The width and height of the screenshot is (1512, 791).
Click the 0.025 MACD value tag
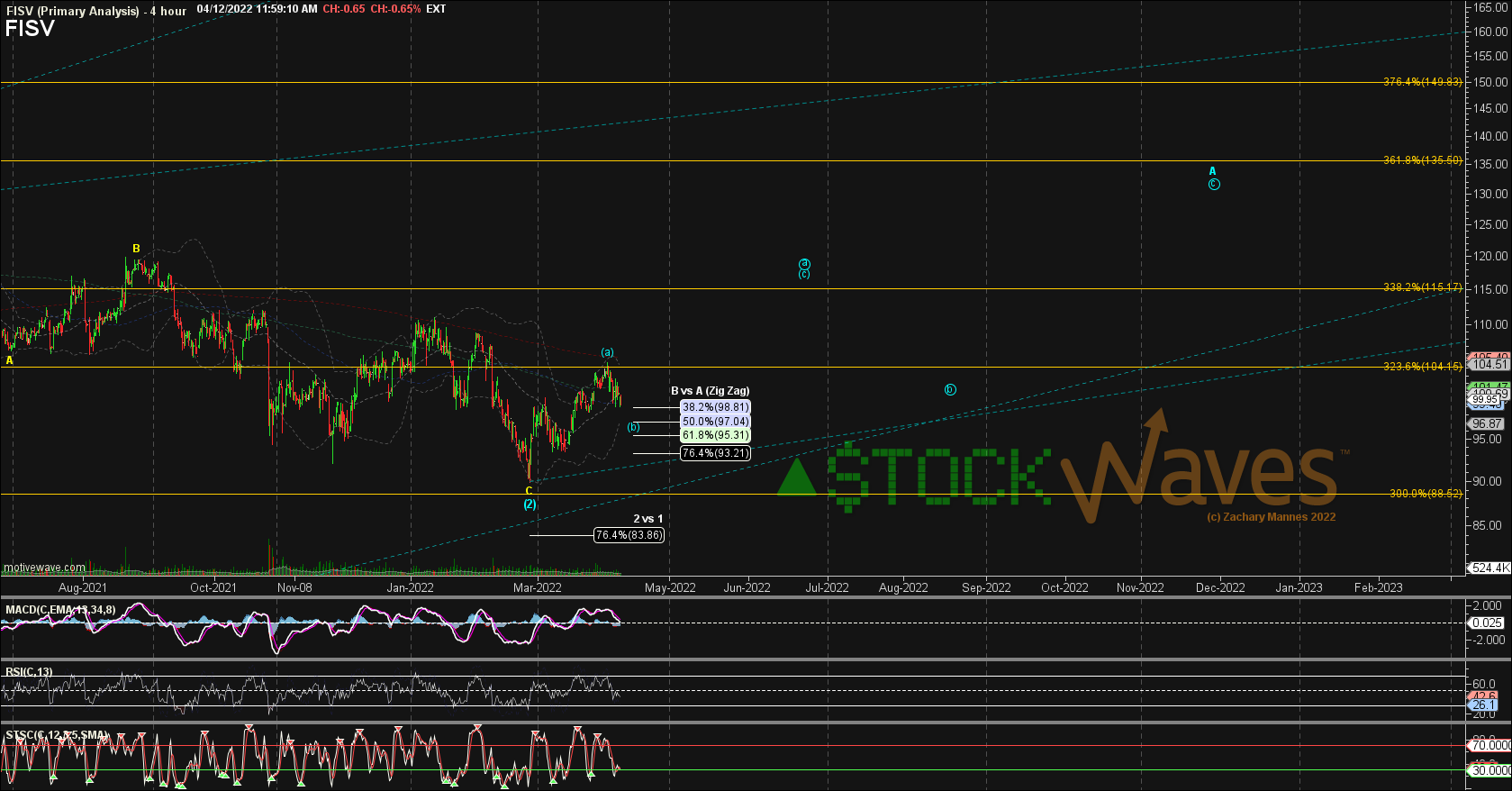(1487, 623)
